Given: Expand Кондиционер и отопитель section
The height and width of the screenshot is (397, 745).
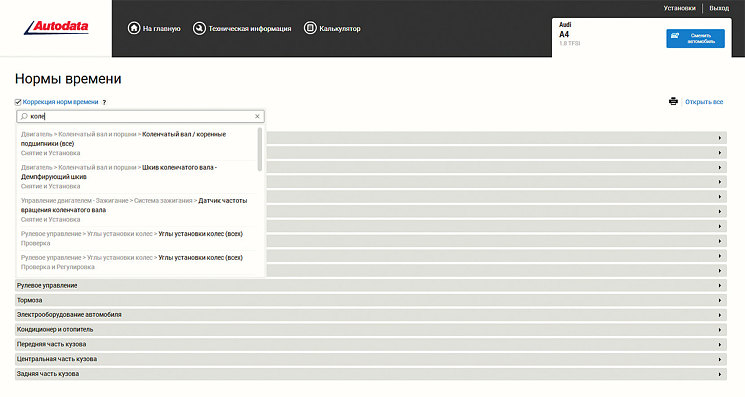Looking at the screenshot, I should pos(371,330).
